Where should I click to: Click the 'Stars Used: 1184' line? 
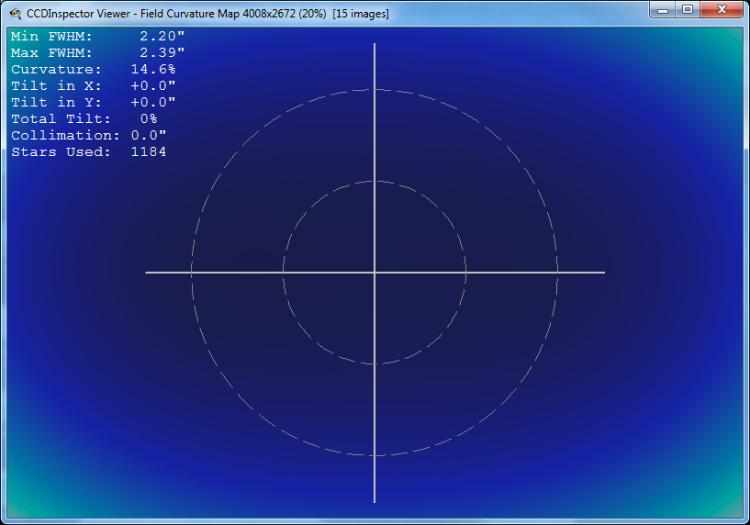[x=88, y=152]
